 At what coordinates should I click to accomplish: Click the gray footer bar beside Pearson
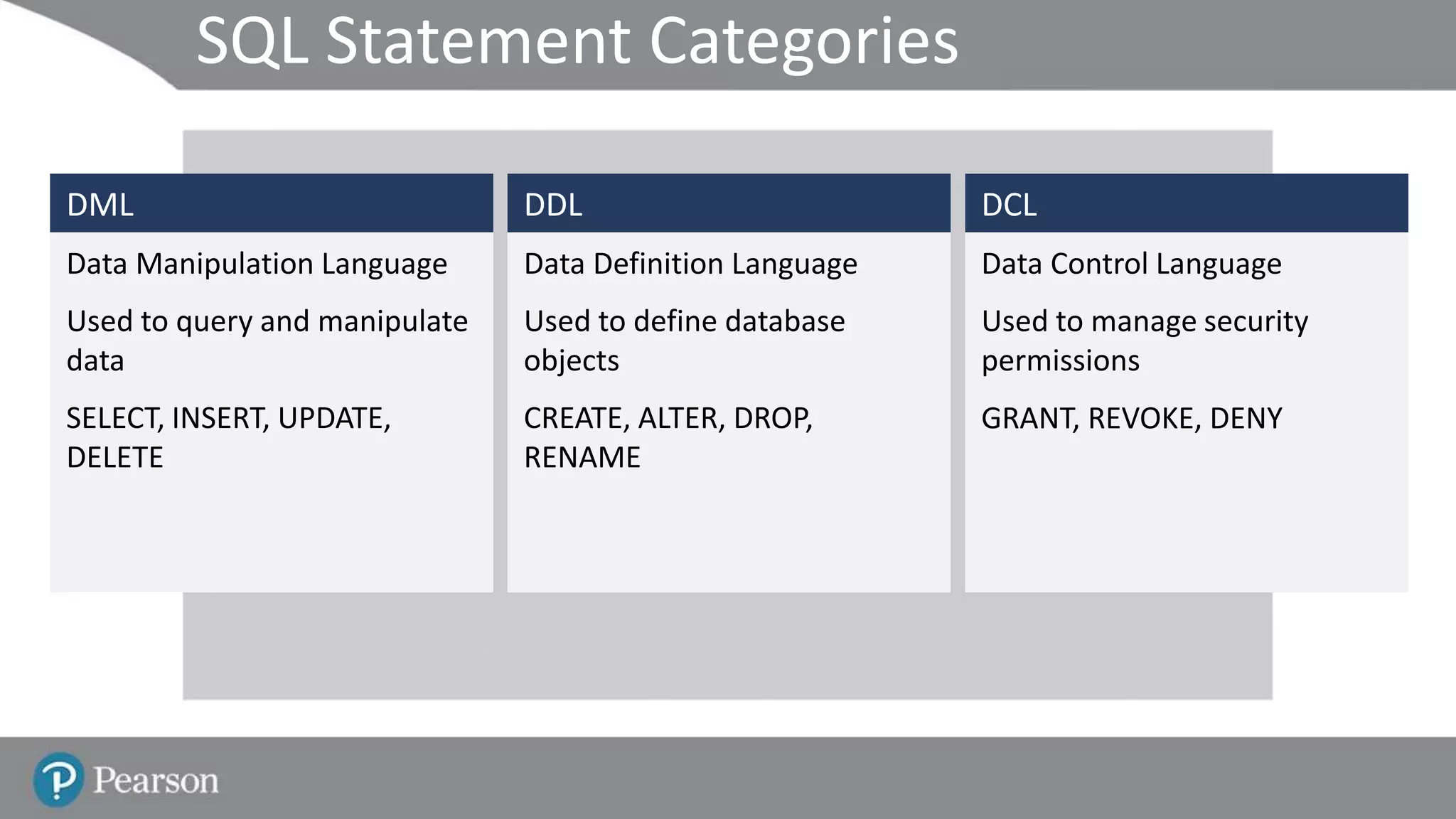(x=839, y=778)
